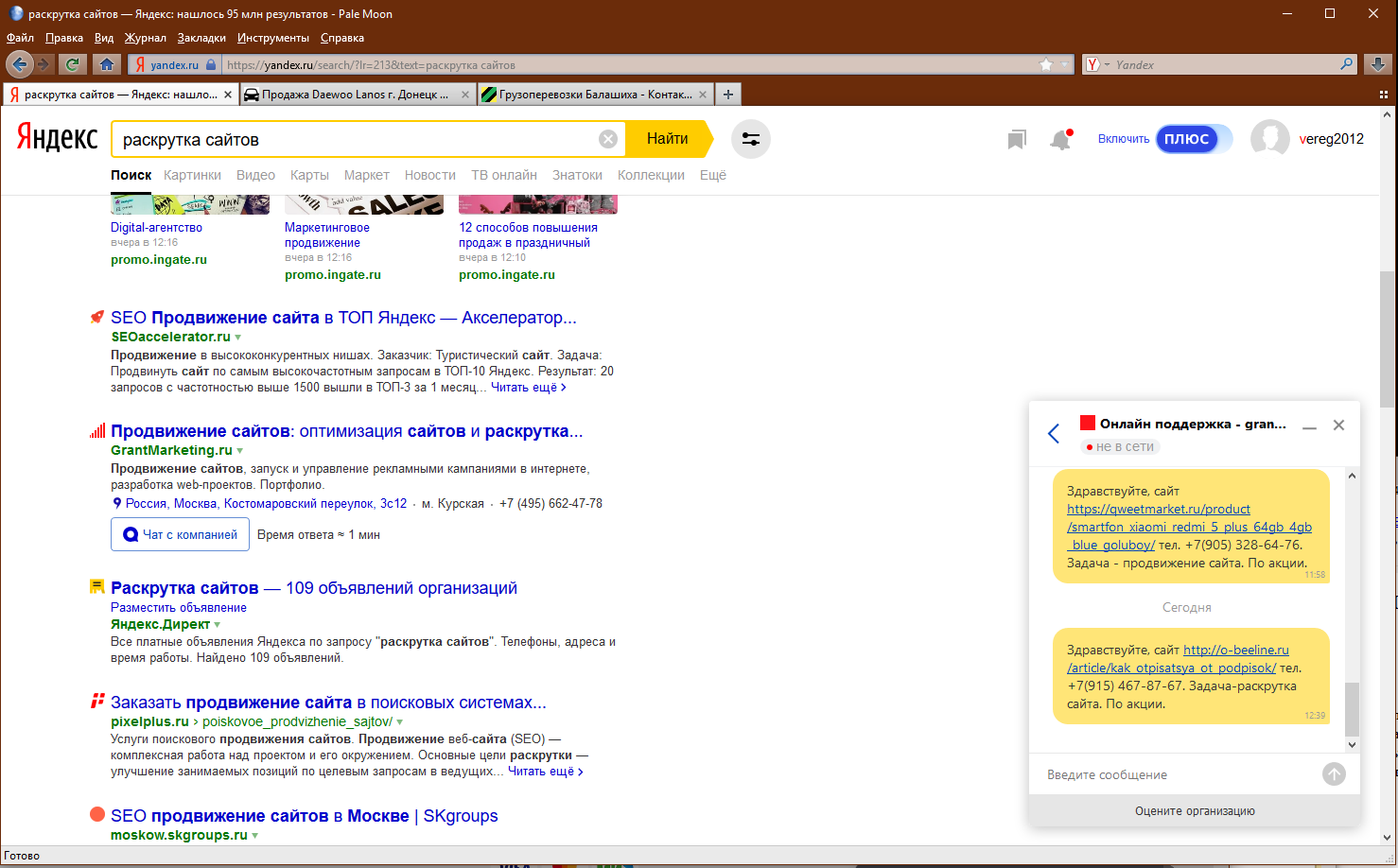The width and height of the screenshot is (1398, 868).
Task: Click the Найти search button
Action: (x=668, y=139)
